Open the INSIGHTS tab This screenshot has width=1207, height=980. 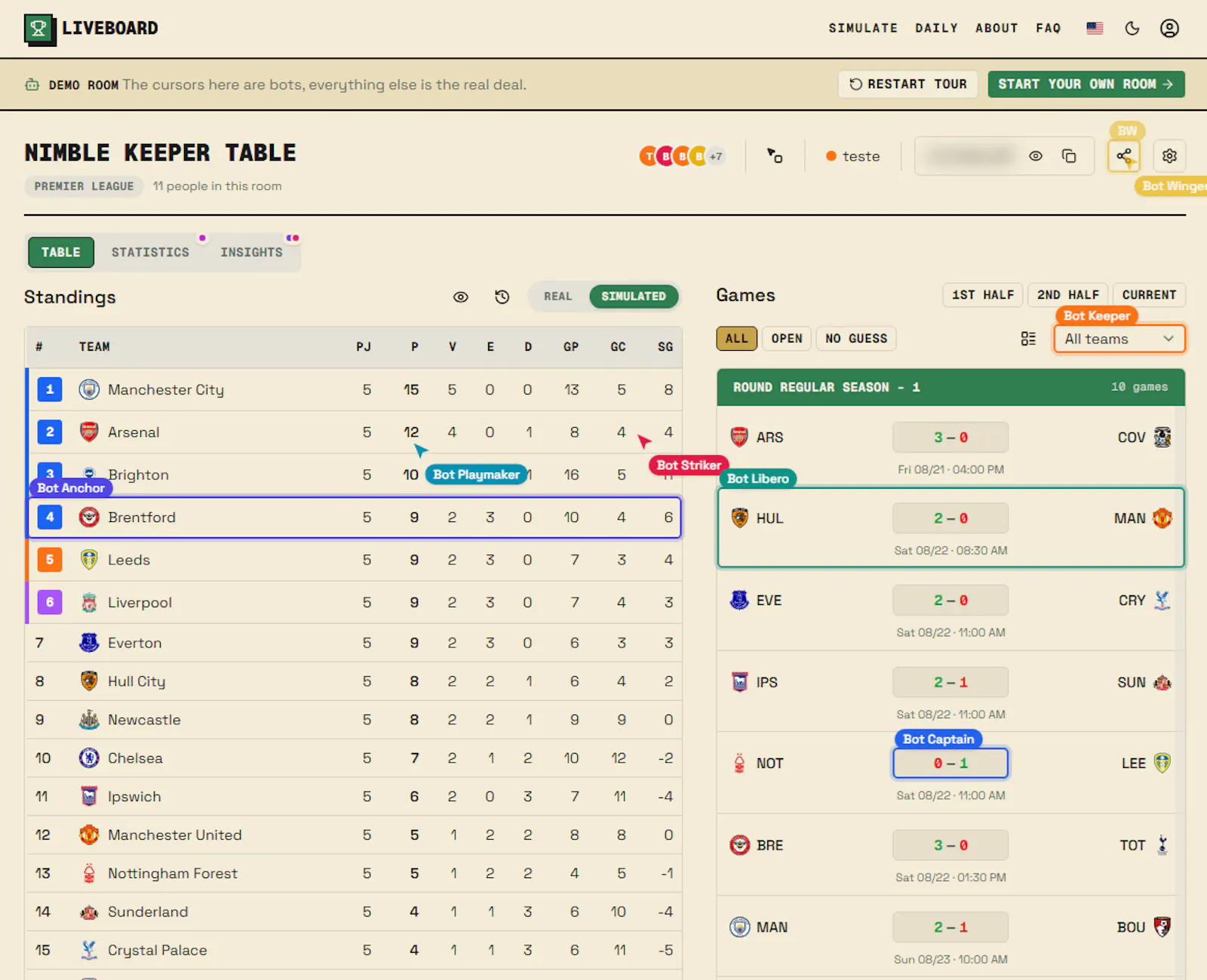pyautogui.click(x=252, y=252)
